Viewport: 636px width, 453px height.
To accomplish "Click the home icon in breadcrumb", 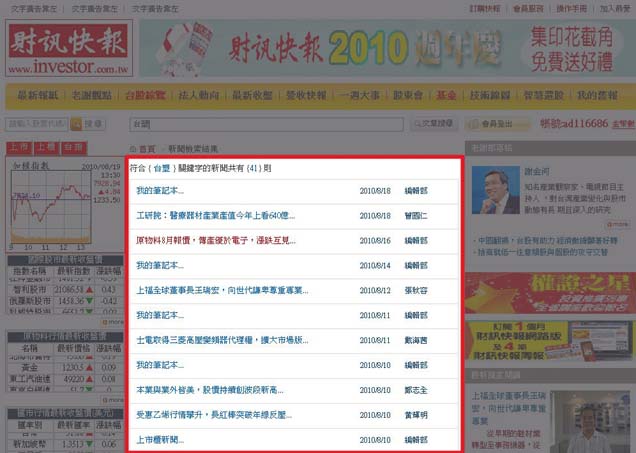I will point(133,149).
